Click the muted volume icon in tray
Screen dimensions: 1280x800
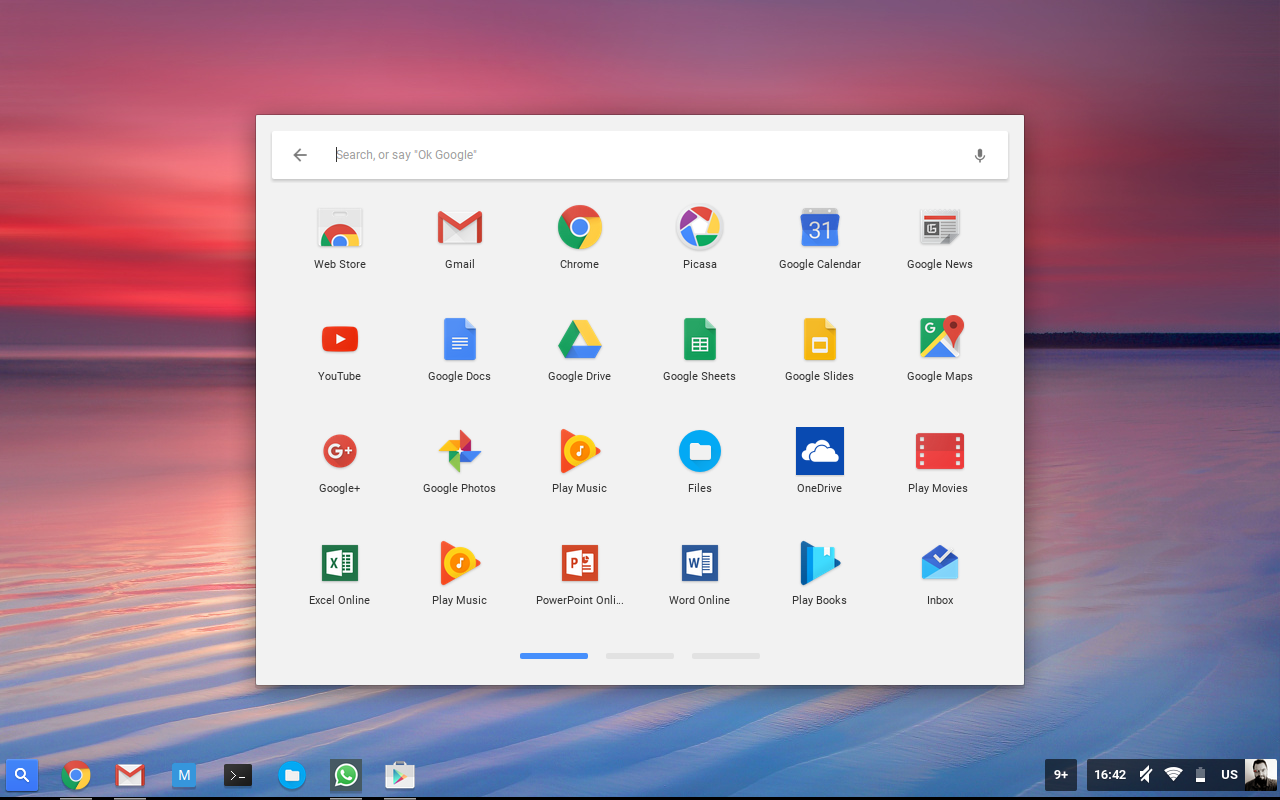pyautogui.click(x=1146, y=775)
